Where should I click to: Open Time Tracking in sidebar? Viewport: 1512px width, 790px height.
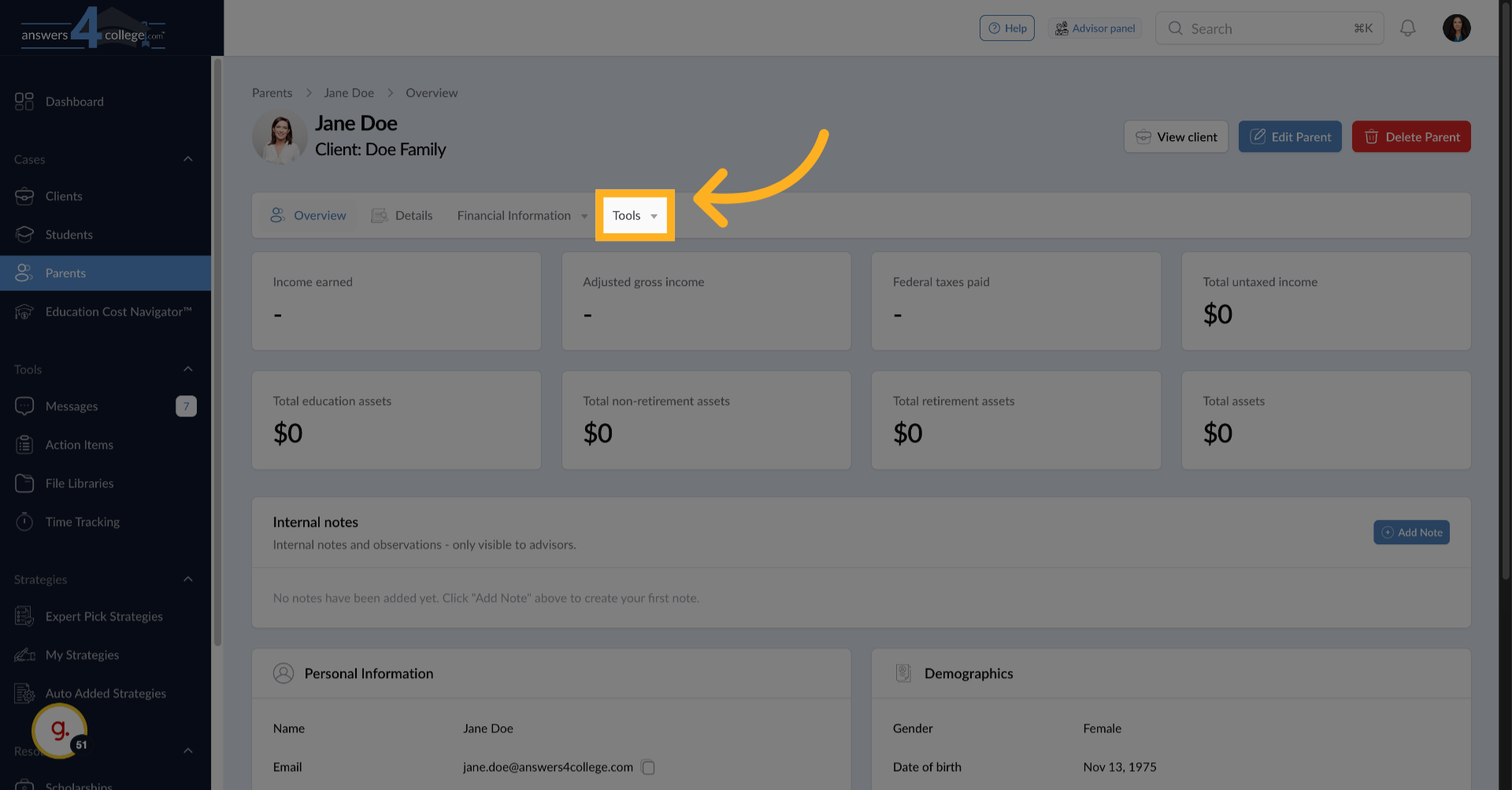pyautogui.click(x=82, y=522)
